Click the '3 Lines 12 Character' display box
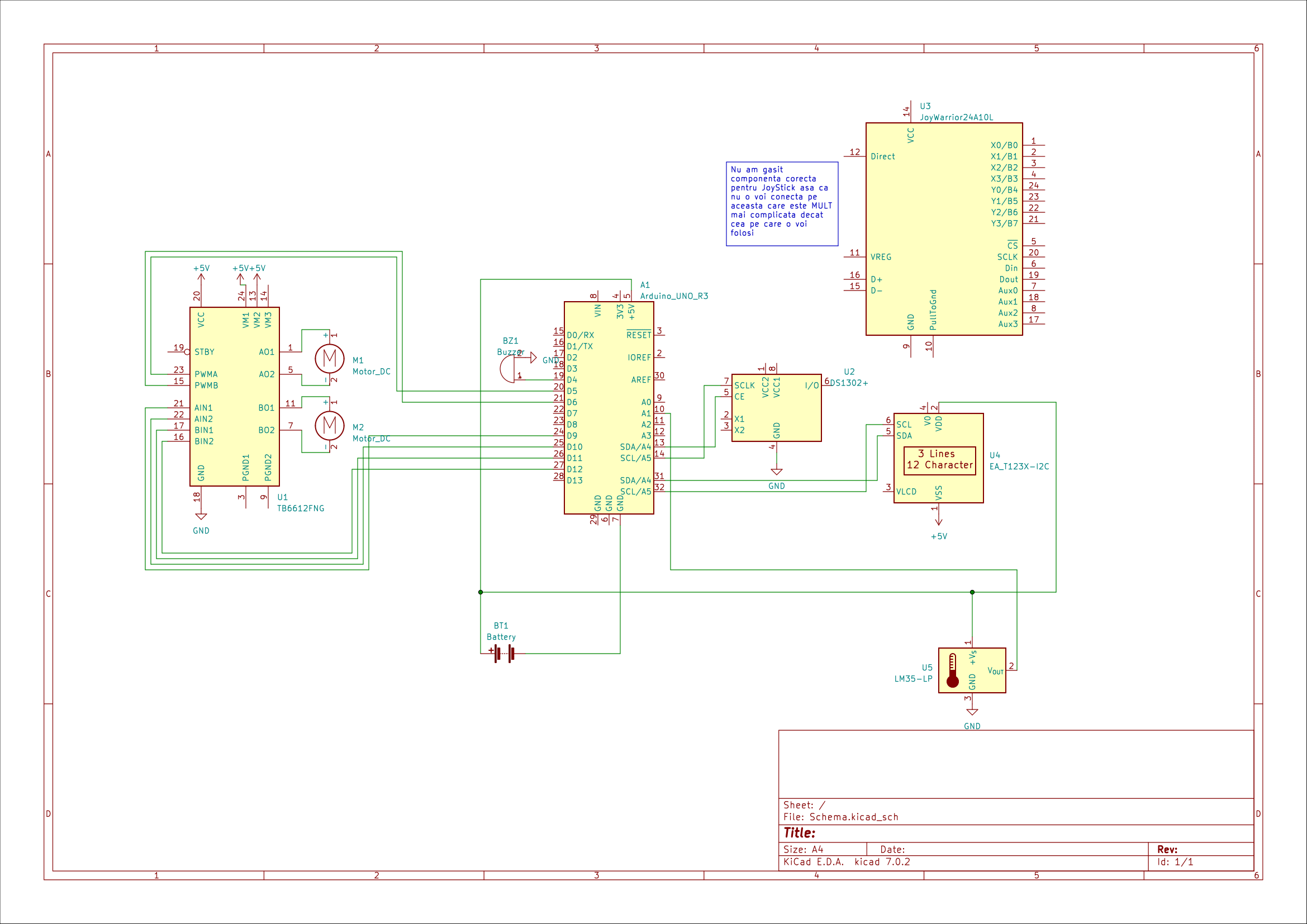Image resolution: width=1307 pixels, height=924 pixels. click(x=940, y=460)
